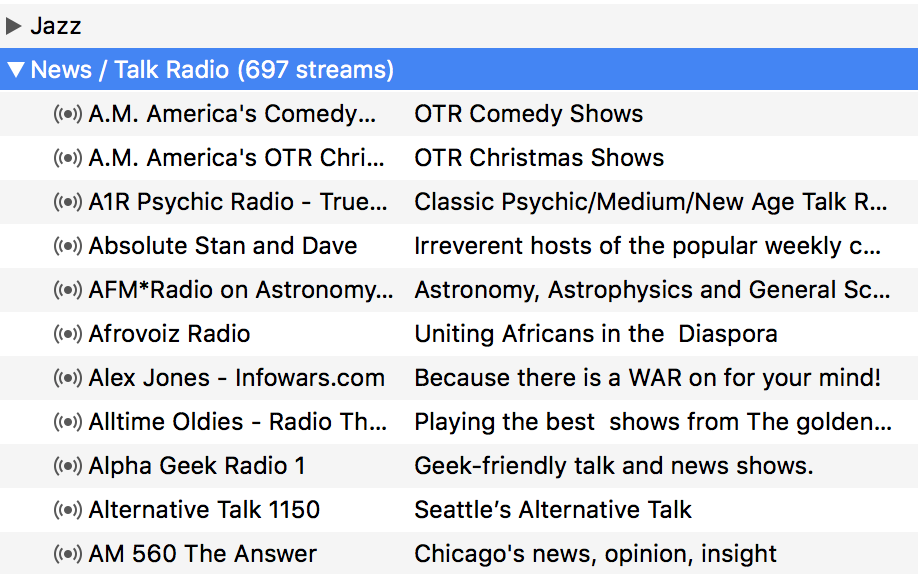Select A1R Psychic Radio - True… station
The image size is (918, 574).
[238, 202]
